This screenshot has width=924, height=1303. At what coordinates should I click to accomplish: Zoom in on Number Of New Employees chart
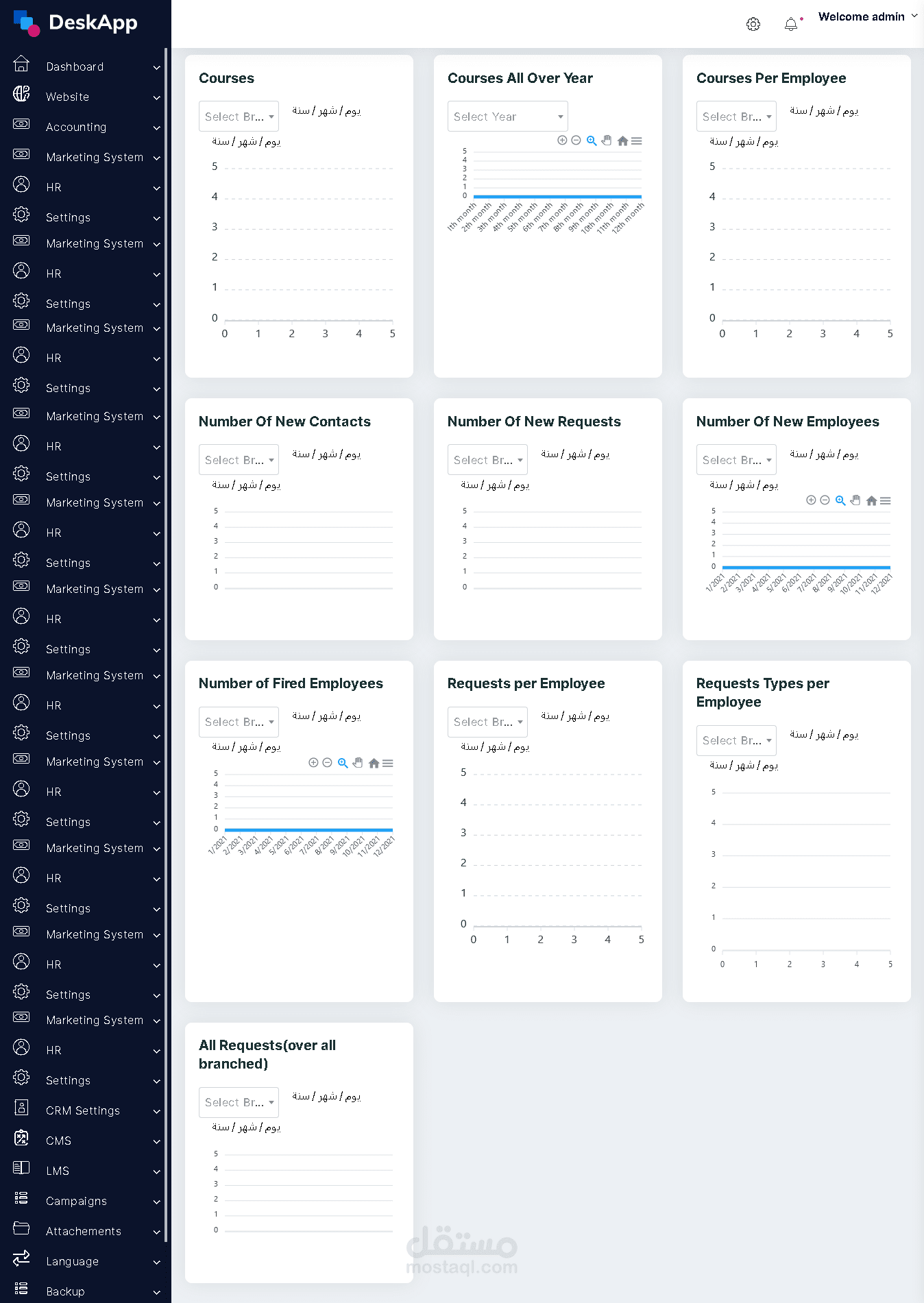coord(811,500)
